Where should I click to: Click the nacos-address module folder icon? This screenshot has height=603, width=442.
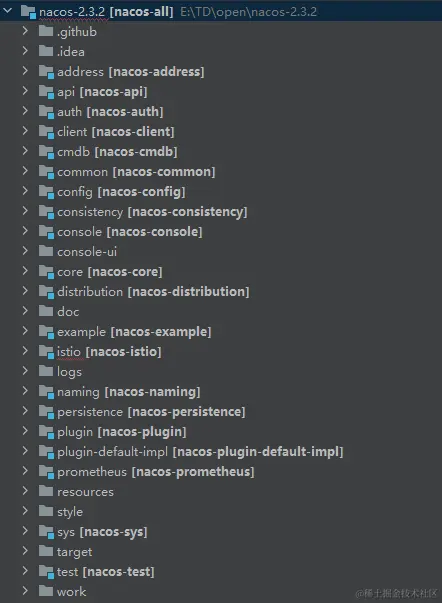coord(46,72)
